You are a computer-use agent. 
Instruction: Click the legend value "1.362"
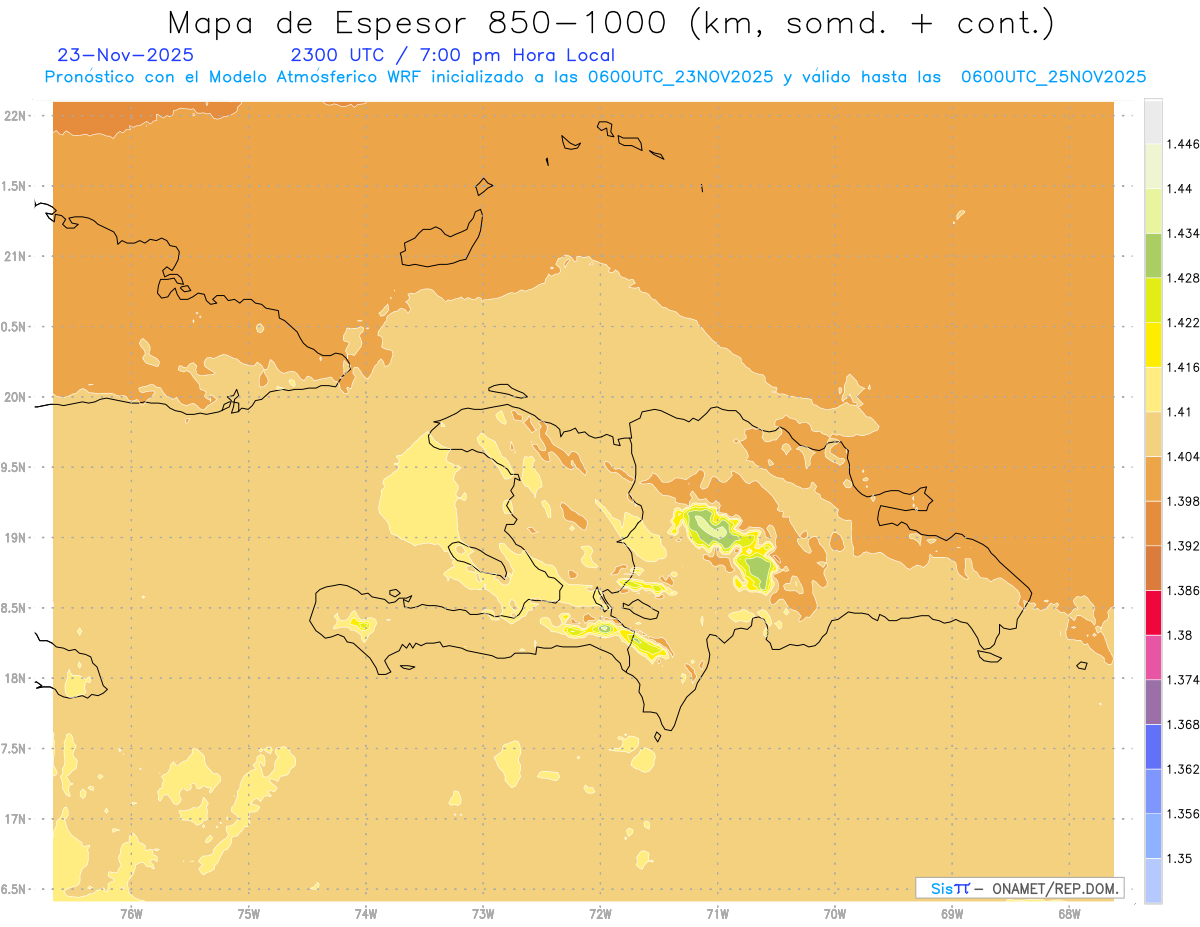tap(1184, 769)
